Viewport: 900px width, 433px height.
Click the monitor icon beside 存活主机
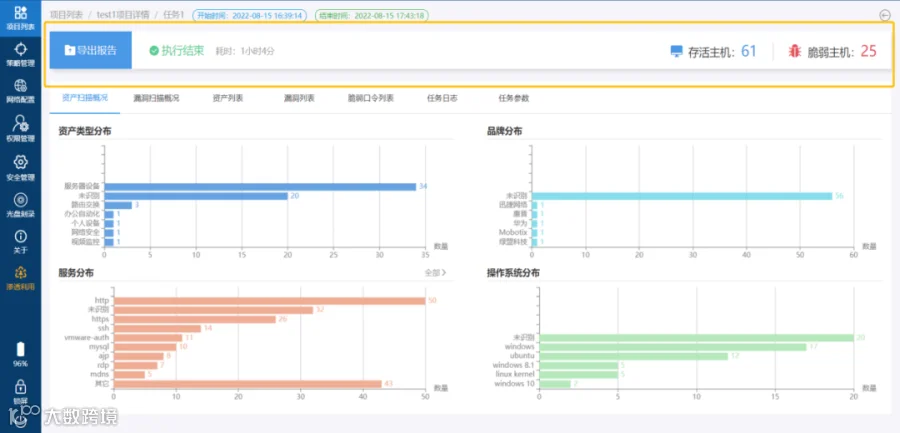[x=677, y=52]
